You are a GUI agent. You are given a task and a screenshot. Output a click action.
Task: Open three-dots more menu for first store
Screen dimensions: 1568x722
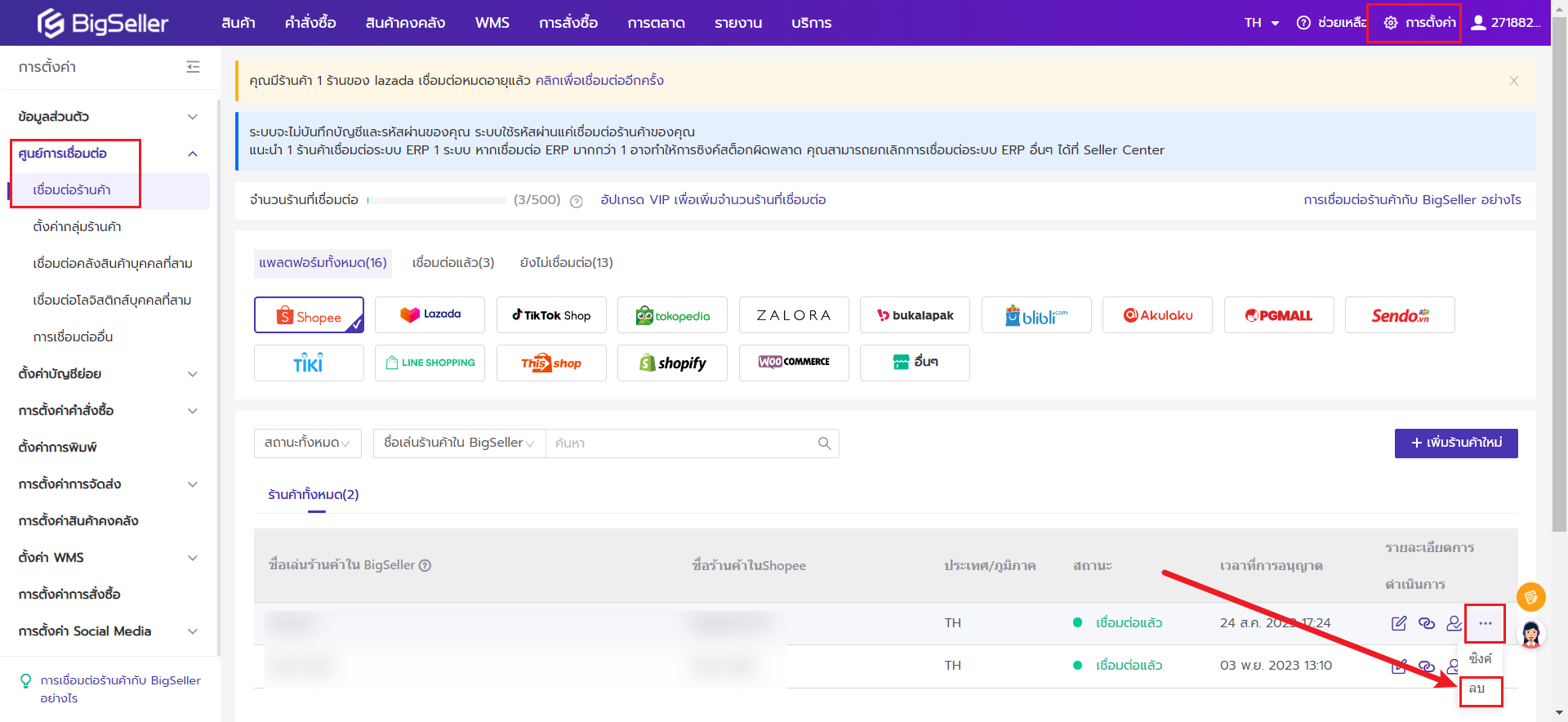(1485, 623)
